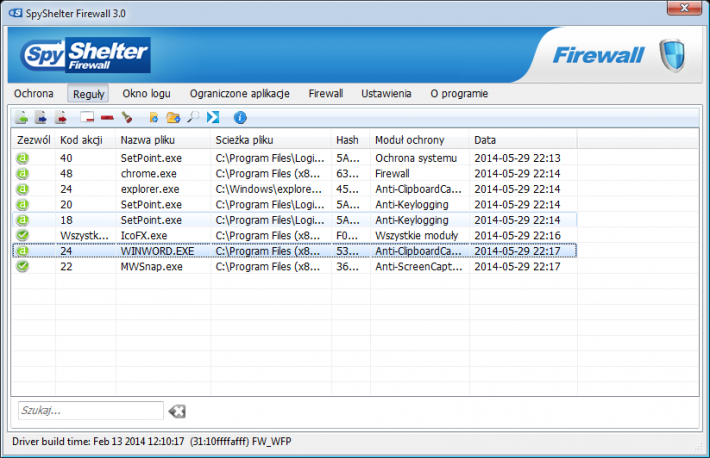Click the allow icon for SetPoint.exe code 18
The image size is (710, 458).
point(23,220)
